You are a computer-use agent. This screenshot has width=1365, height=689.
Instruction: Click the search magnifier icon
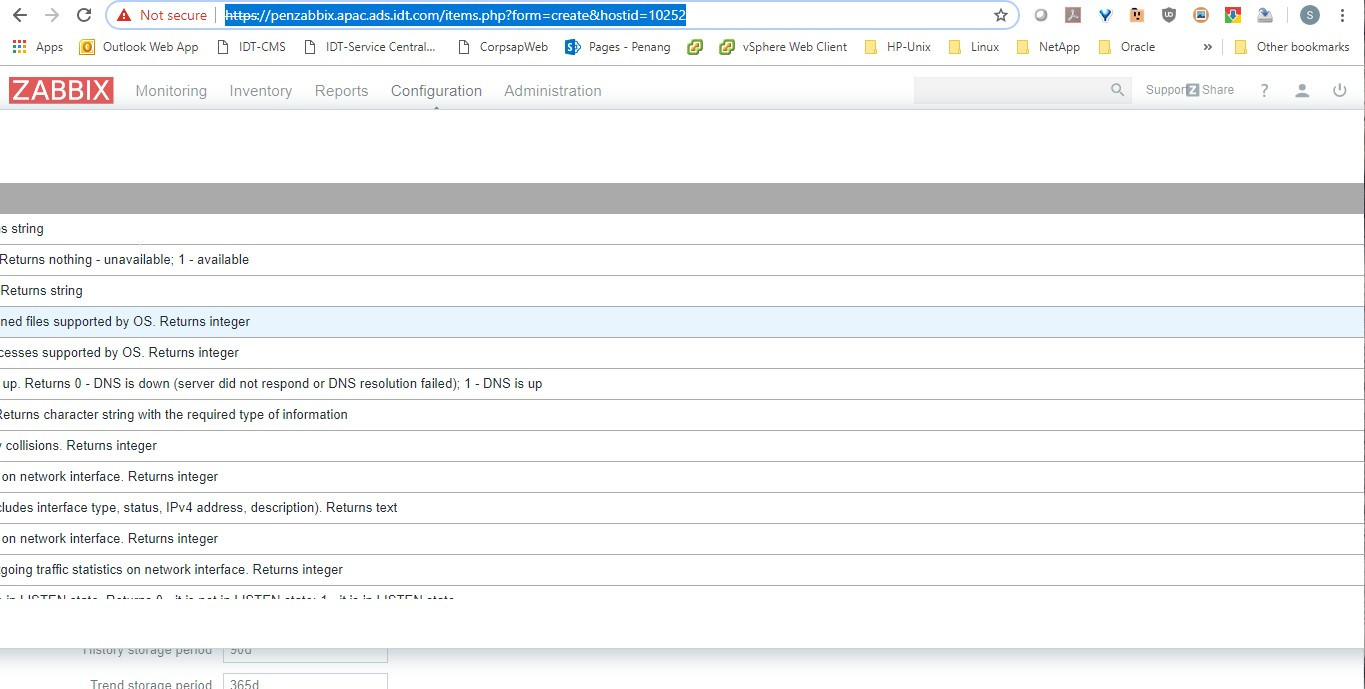tap(1117, 90)
